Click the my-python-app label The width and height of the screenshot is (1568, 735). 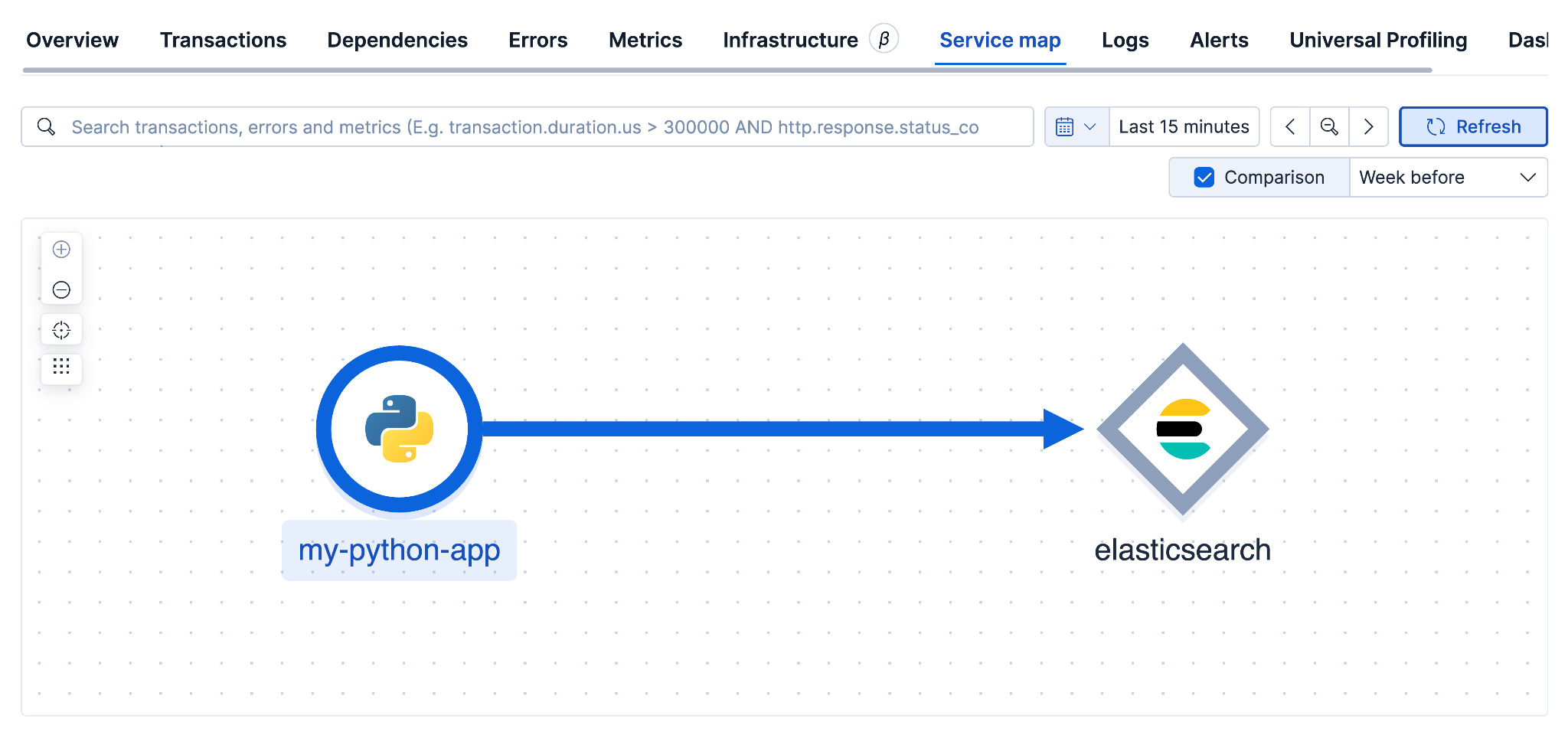tap(399, 550)
